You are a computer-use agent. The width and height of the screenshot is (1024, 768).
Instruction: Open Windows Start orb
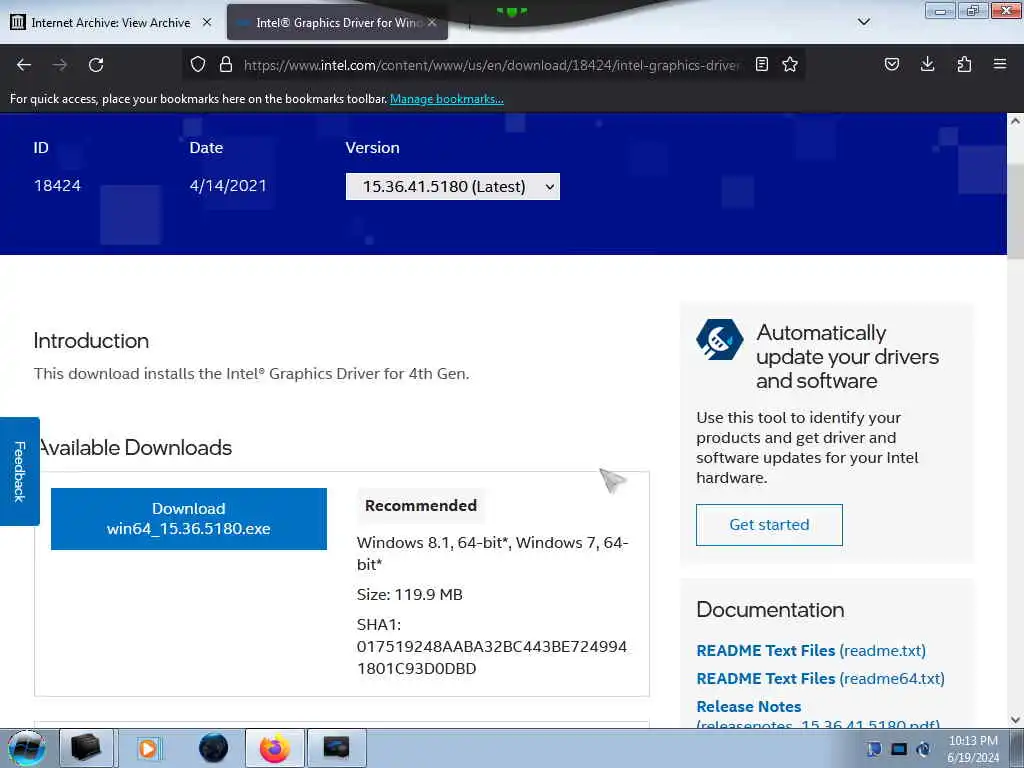27,748
